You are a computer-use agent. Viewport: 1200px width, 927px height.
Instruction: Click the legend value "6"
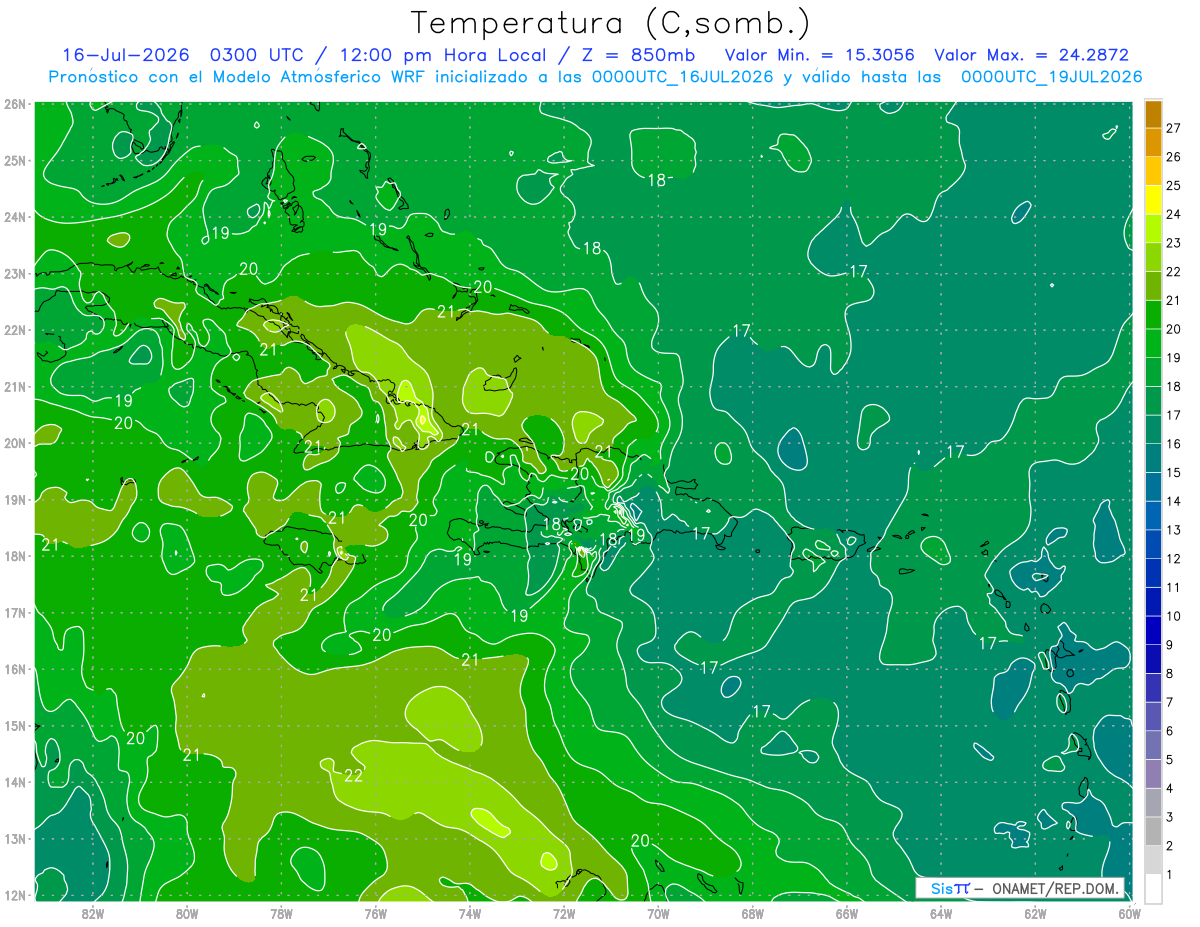coord(1170,731)
